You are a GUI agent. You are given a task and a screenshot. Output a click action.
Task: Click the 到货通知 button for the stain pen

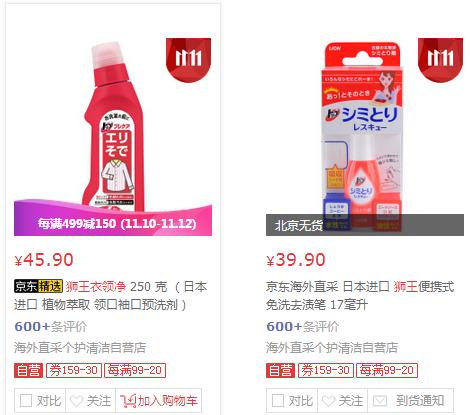point(411,401)
